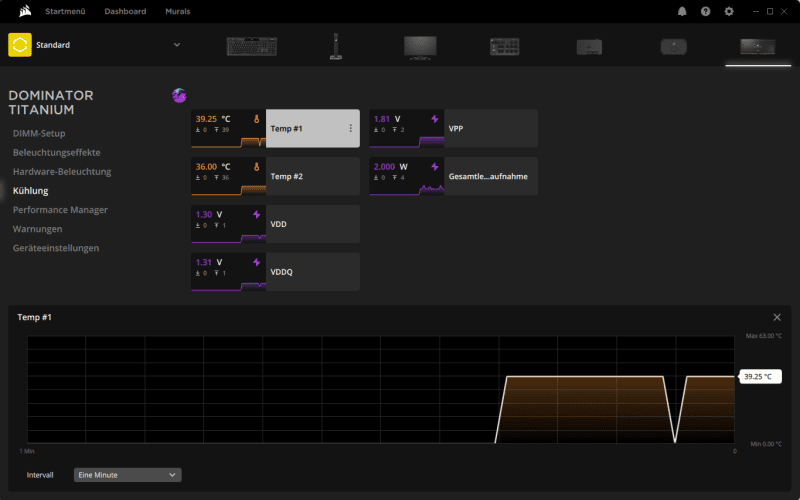Open the settings gear icon
Viewport: 800px width, 500px height.
729,11
